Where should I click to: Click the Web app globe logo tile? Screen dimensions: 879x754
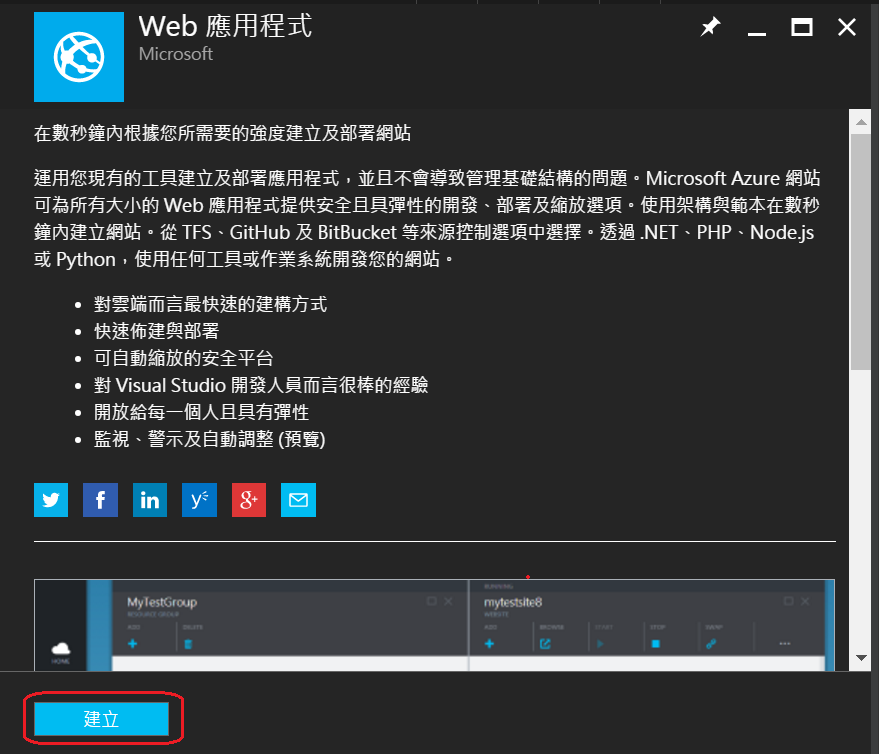(x=79, y=57)
